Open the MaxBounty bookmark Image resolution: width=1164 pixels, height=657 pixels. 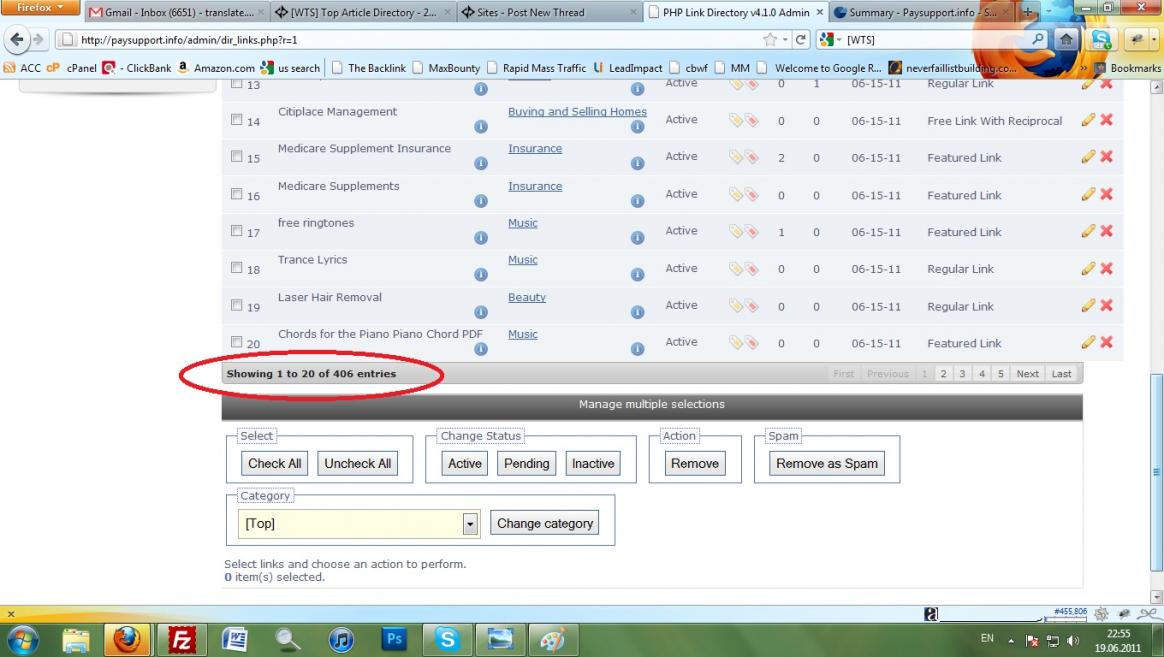(x=447, y=68)
